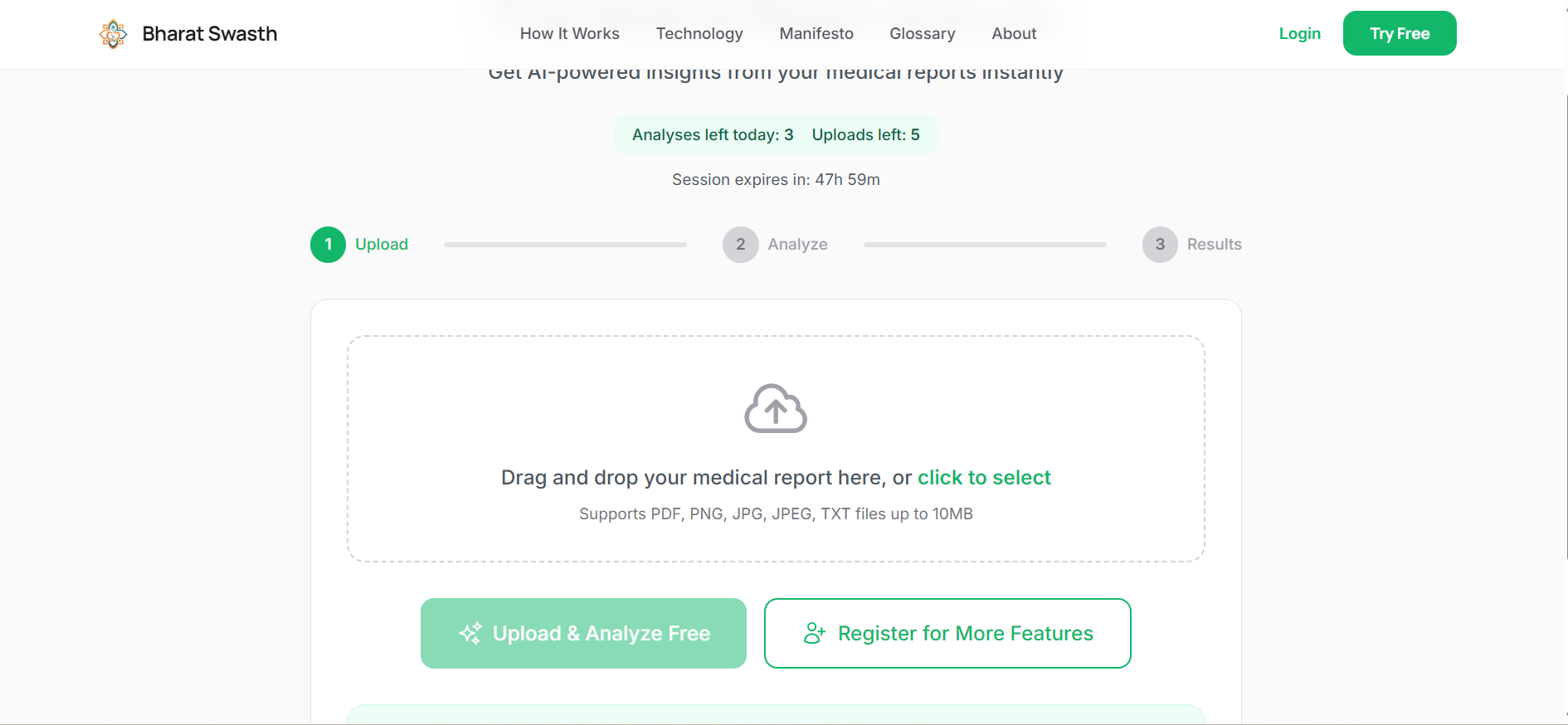The image size is (1568, 725).
Task: Click sparkle icon on Upload & Analyze button
Action: [x=470, y=634]
